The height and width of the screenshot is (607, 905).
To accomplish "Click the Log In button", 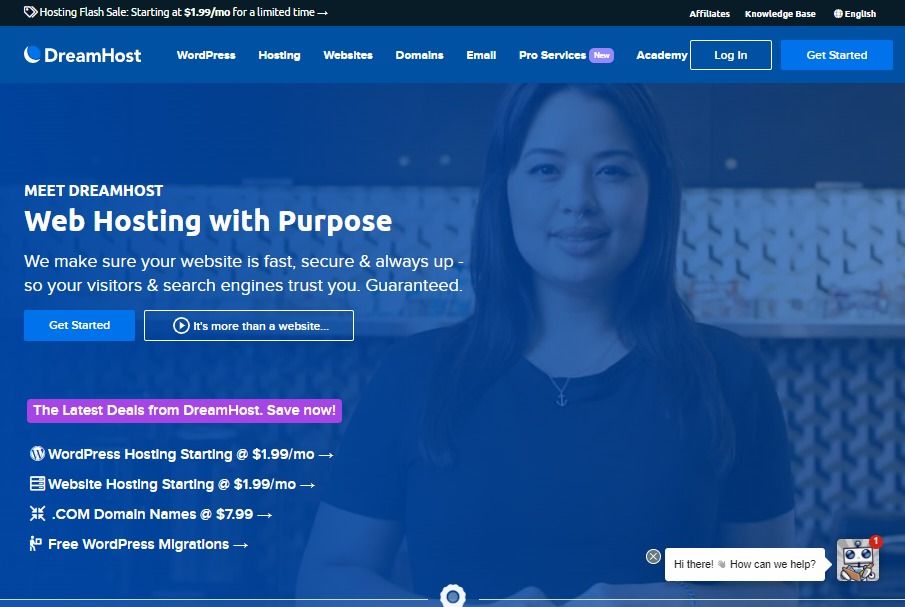I will [731, 55].
